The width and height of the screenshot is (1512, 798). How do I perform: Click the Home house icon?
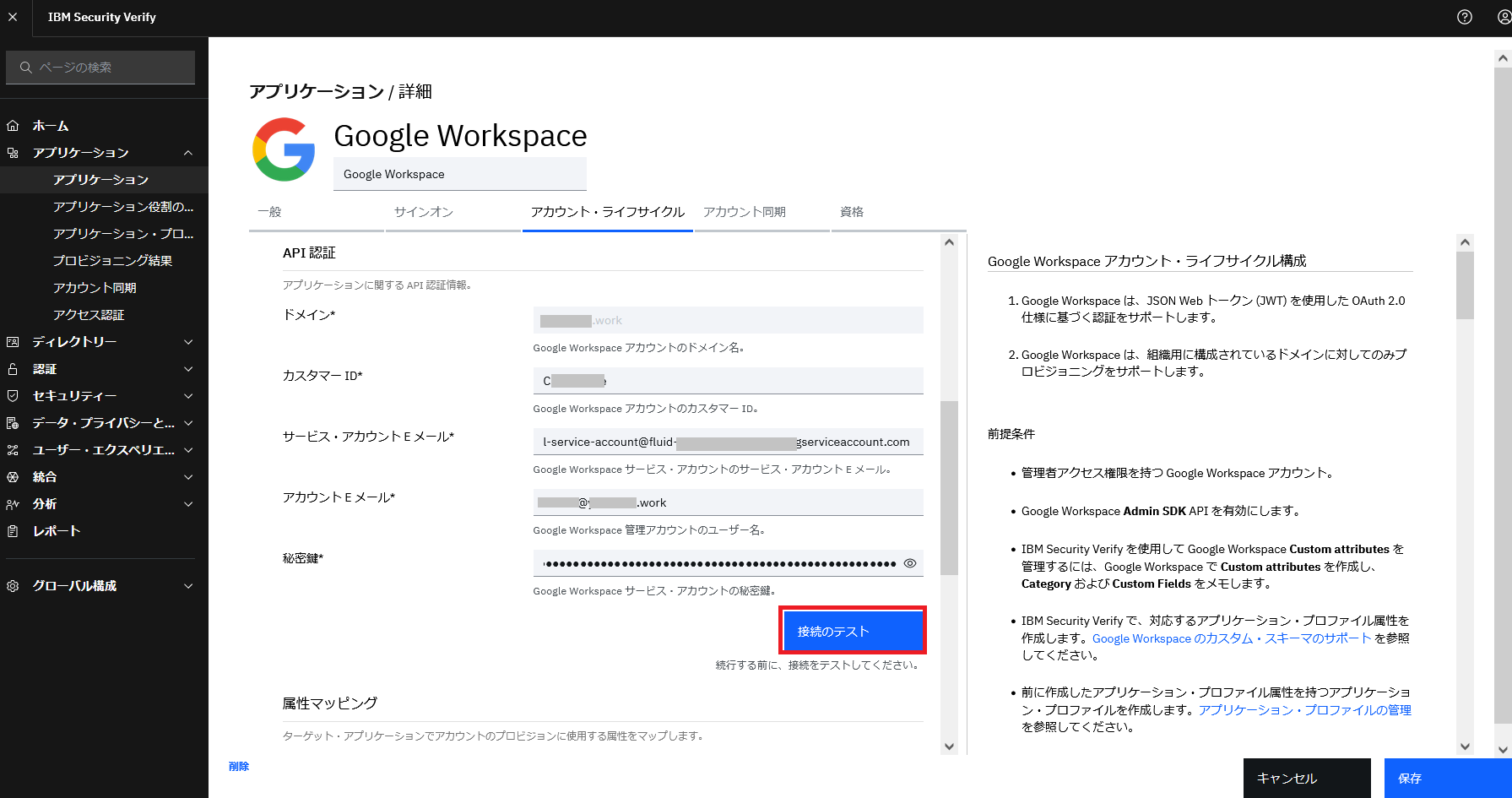[13, 126]
